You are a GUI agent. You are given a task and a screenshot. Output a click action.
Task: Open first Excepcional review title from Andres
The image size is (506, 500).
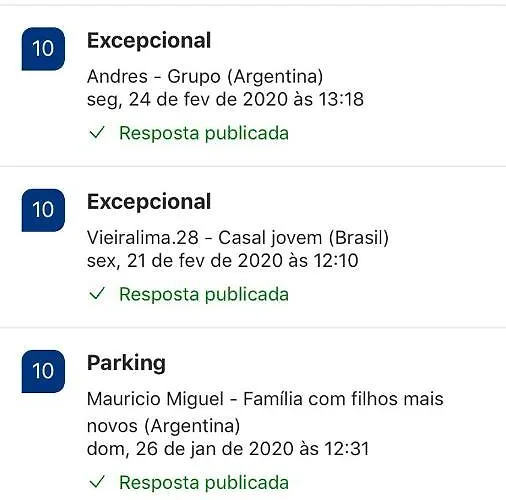coord(149,41)
